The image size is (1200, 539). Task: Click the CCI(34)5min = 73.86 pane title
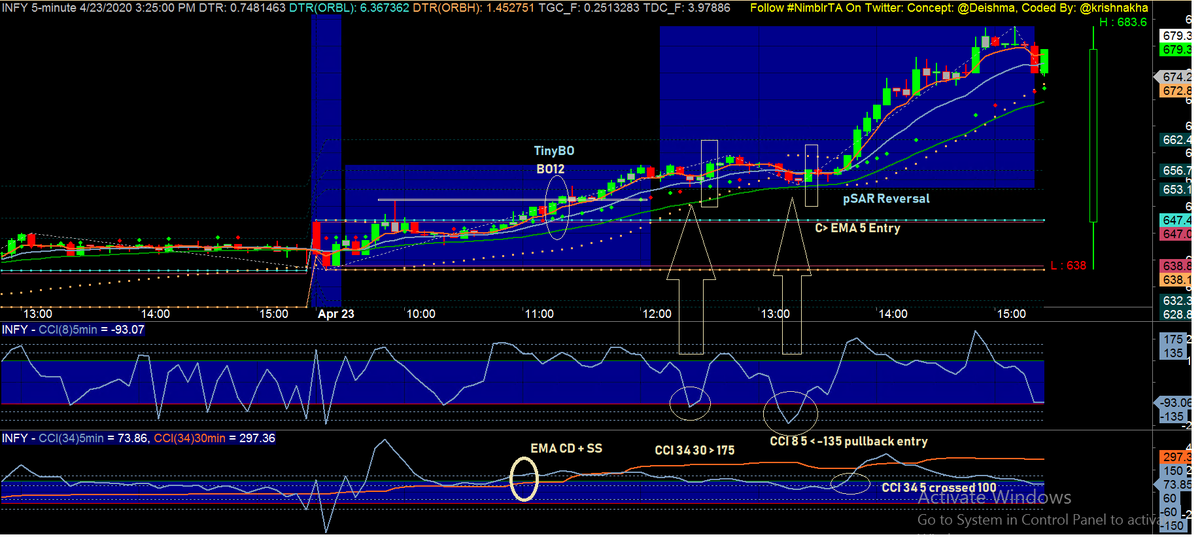tap(77, 438)
